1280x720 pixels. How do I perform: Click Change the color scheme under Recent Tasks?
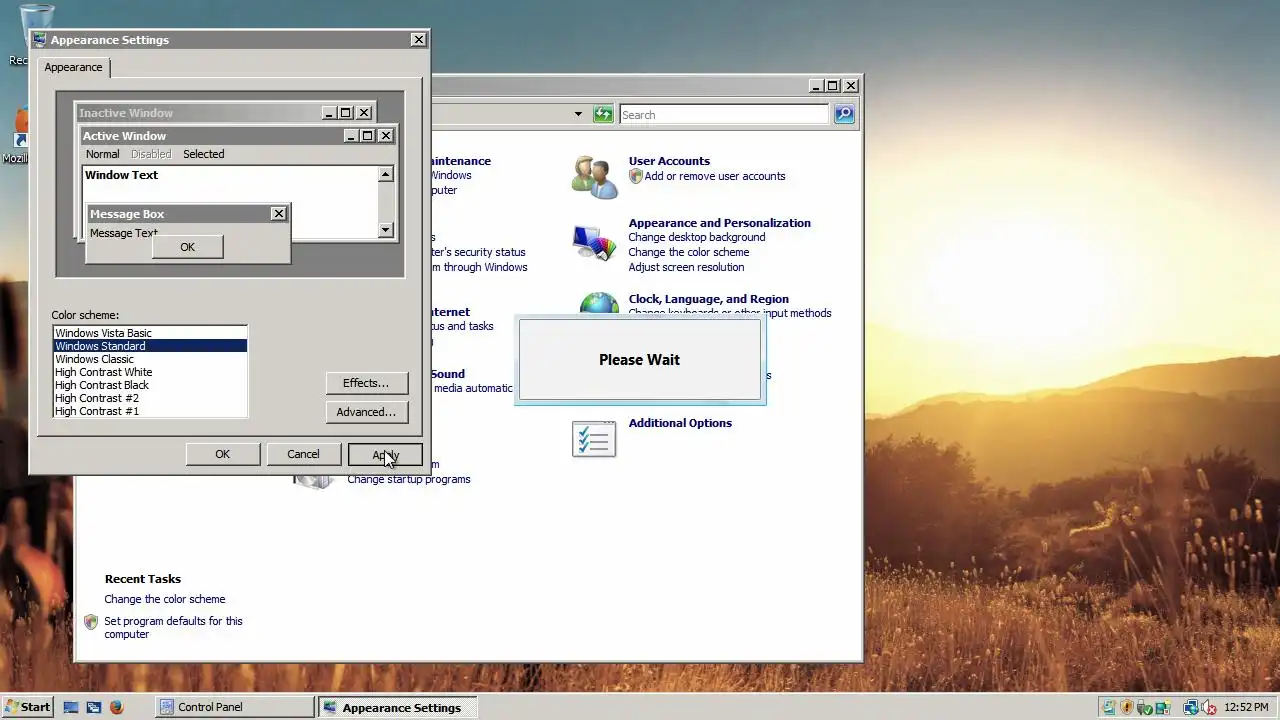(165, 599)
